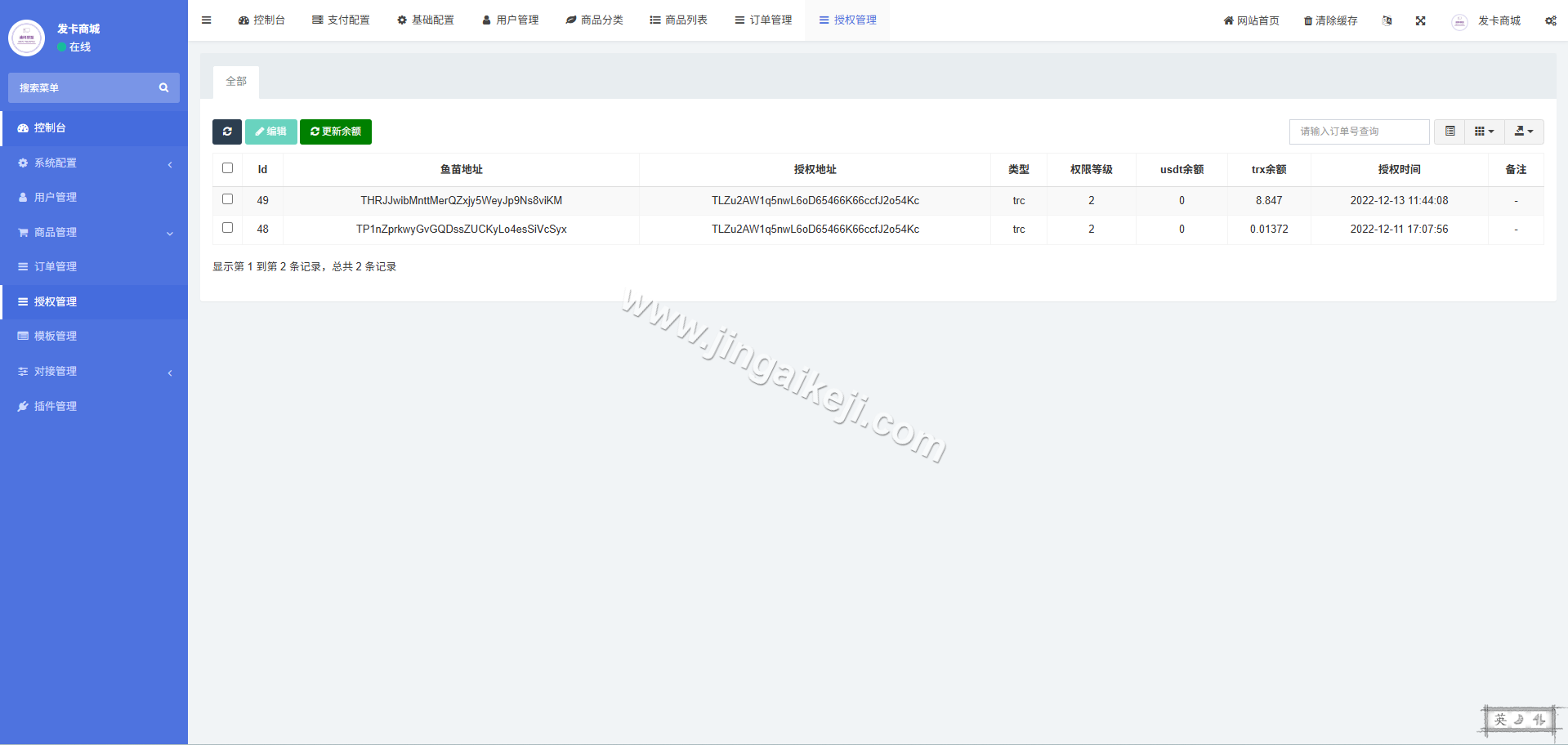The image size is (1568, 745).
Task: Click the 网站首页 link
Action: point(1250,20)
